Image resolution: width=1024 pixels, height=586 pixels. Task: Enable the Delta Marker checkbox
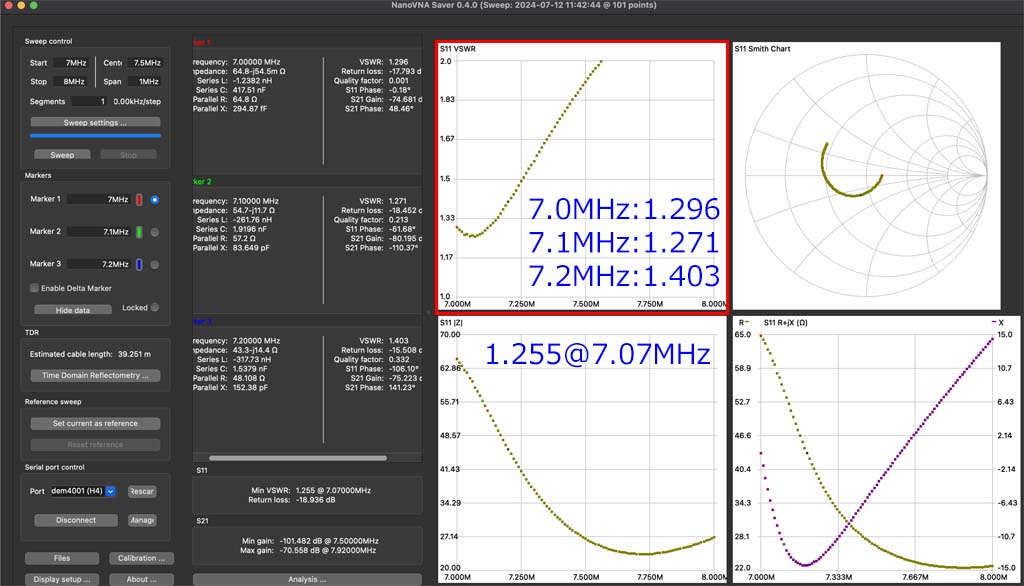[x=33, y=288]
